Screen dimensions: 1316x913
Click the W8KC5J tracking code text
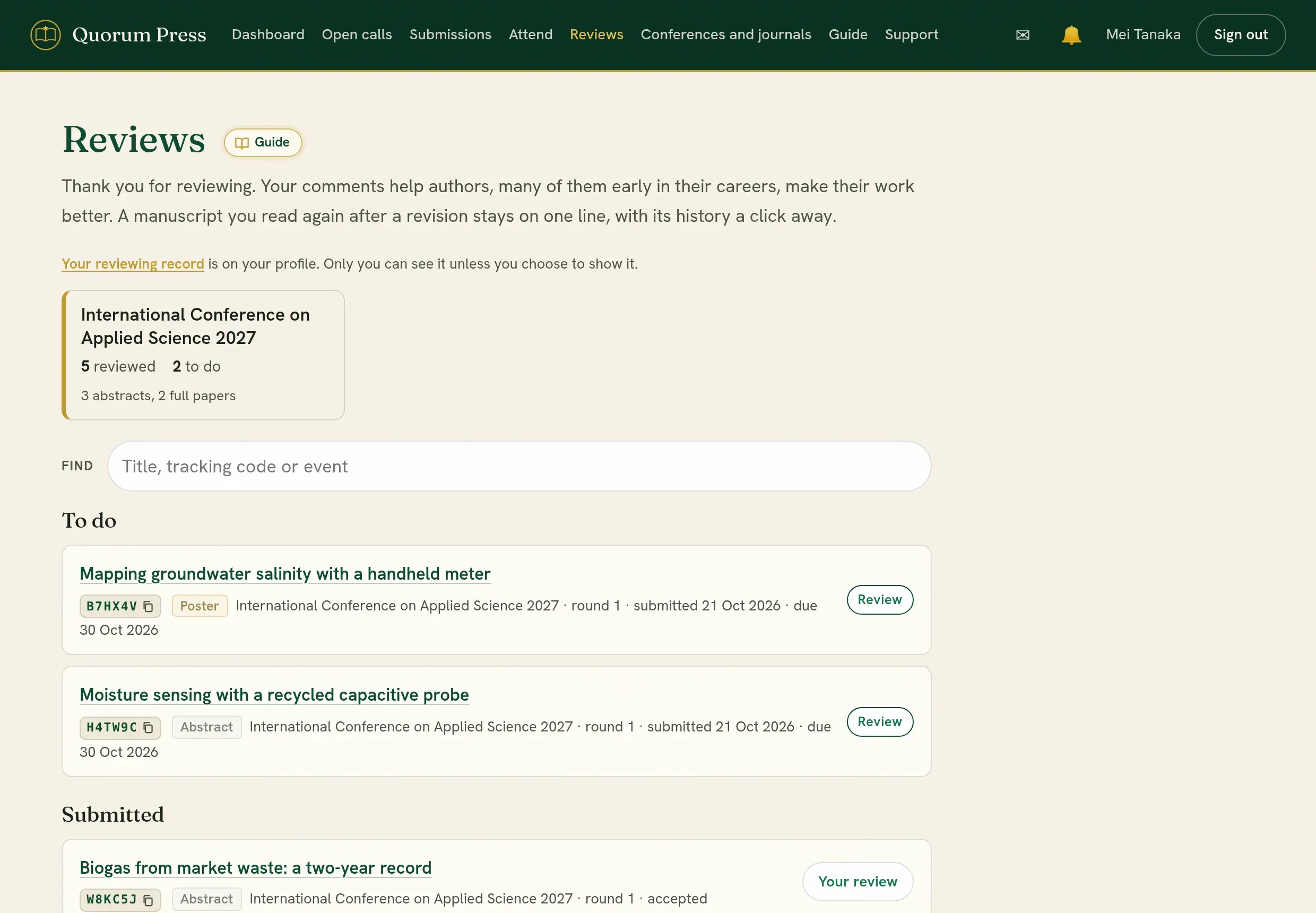tap(111, 900)
